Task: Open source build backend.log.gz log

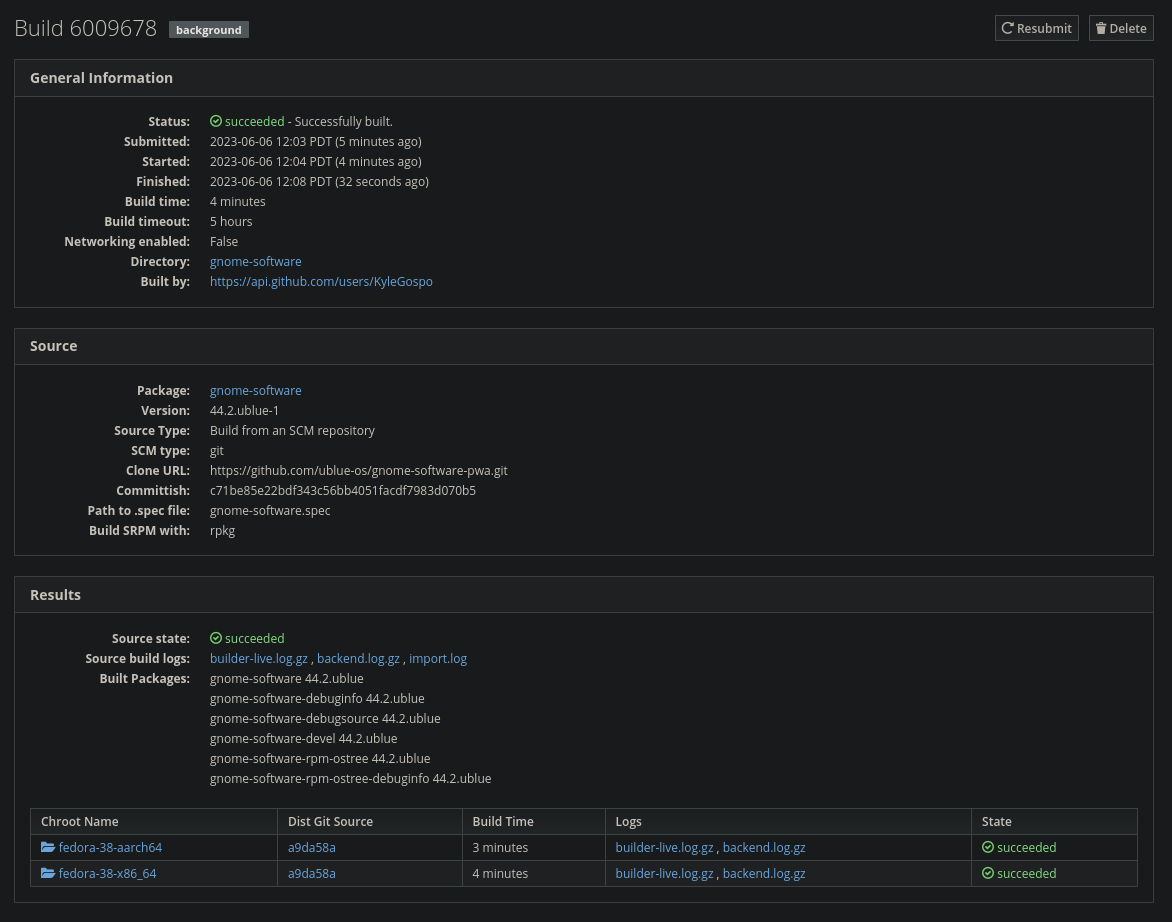Action: (358, 658)
